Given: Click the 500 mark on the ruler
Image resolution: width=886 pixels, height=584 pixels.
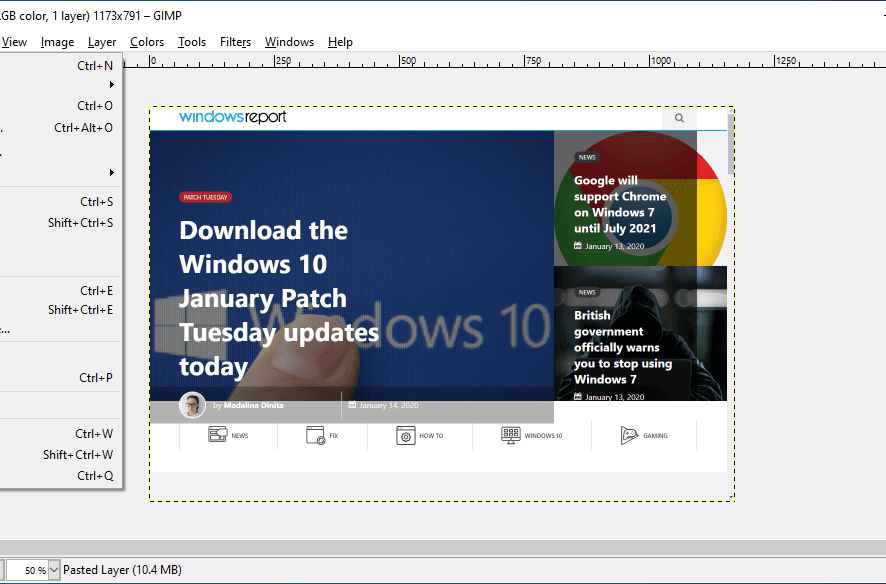Looking at the screenshot, I should tap(407, 60).
